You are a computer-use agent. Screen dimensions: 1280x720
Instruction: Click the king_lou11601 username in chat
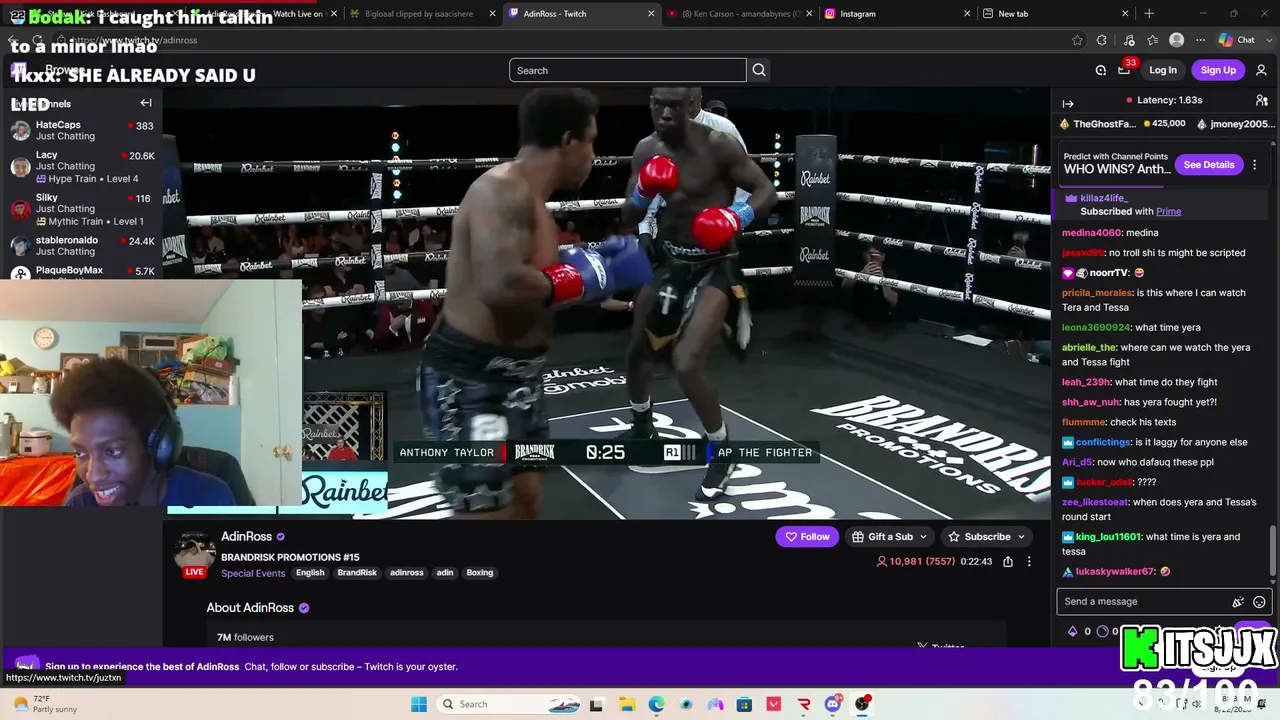tap(1108, 537)
